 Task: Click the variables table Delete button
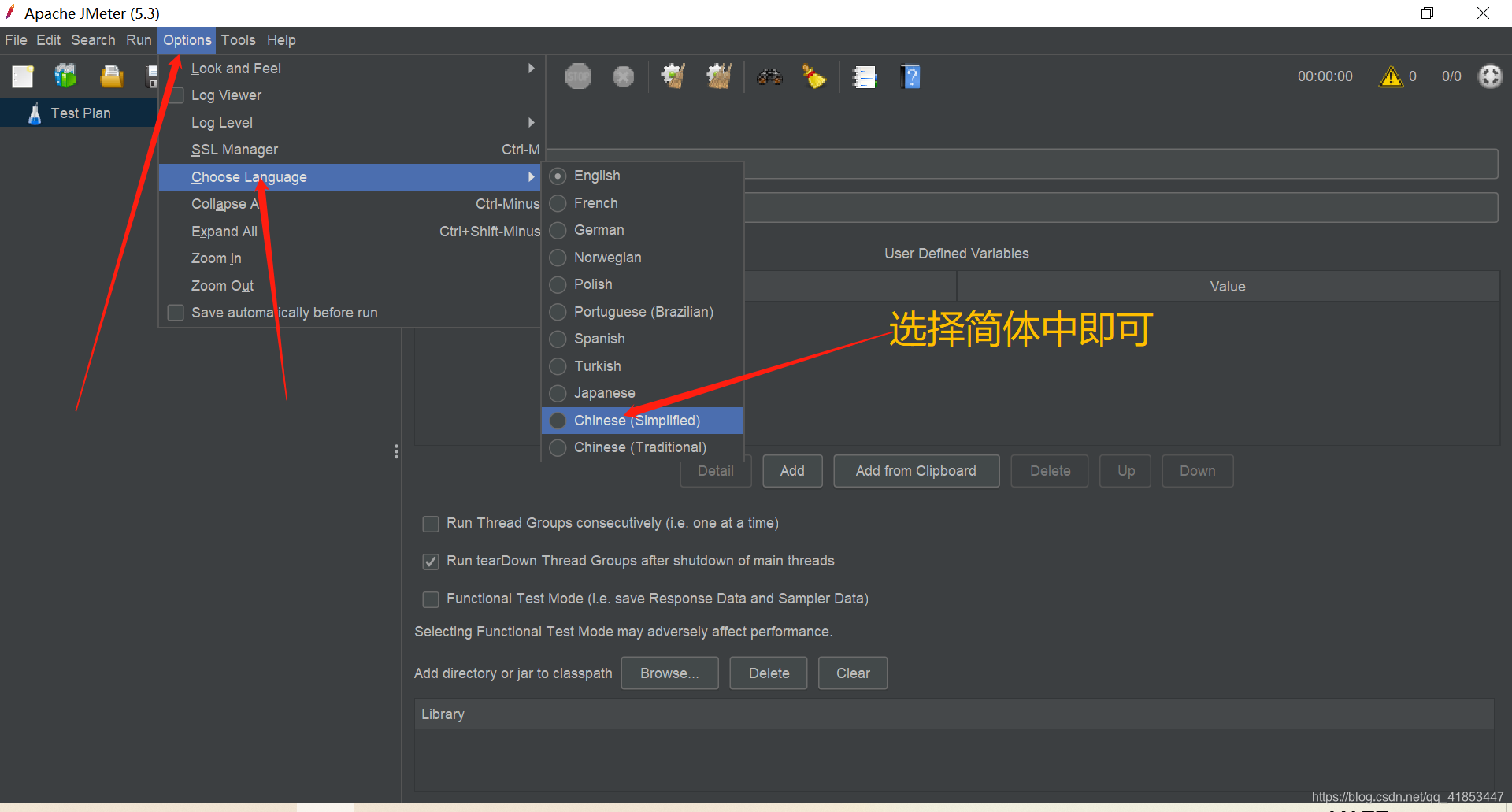coord(1050,471)
